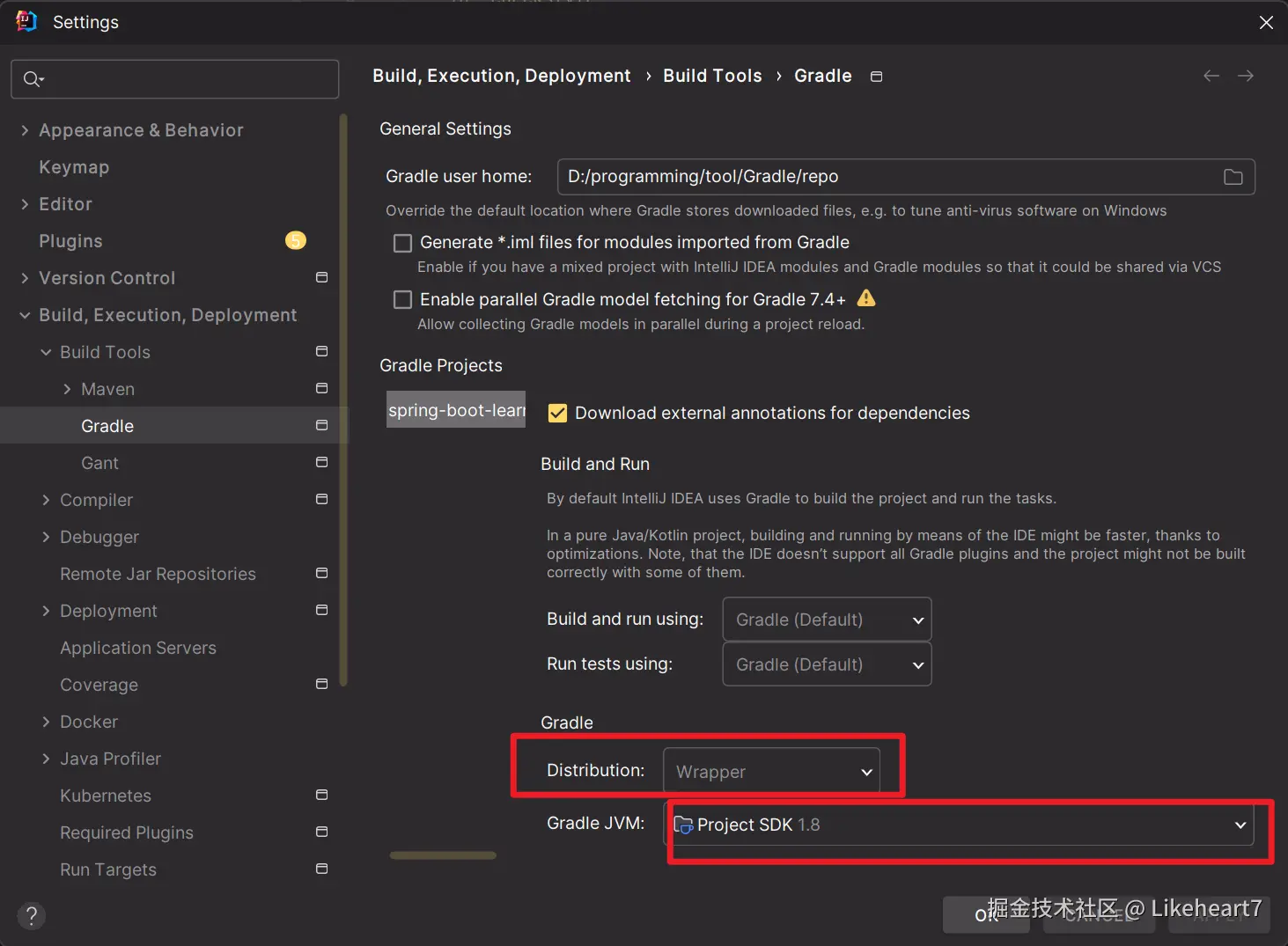Click the Build Tools breadcrumb
Image resolution: width=1288 pixels, height=946 pixels.
point(712,76)
